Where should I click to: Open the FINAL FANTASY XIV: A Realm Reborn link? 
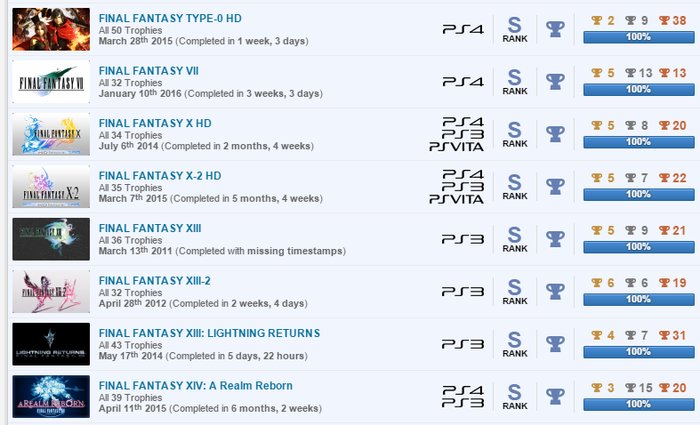(x=196, y=386)
